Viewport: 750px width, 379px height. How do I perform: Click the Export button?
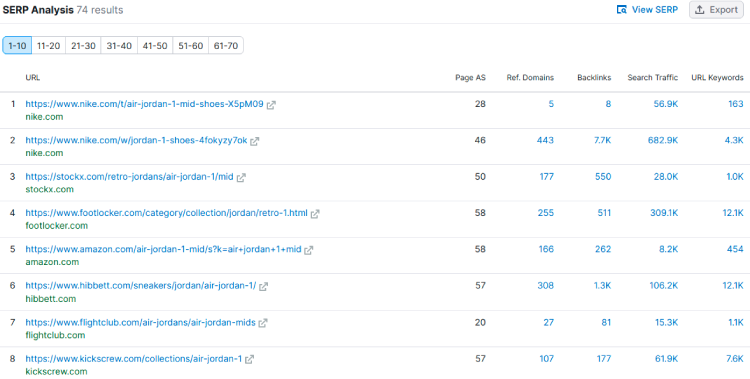point(716,10)
